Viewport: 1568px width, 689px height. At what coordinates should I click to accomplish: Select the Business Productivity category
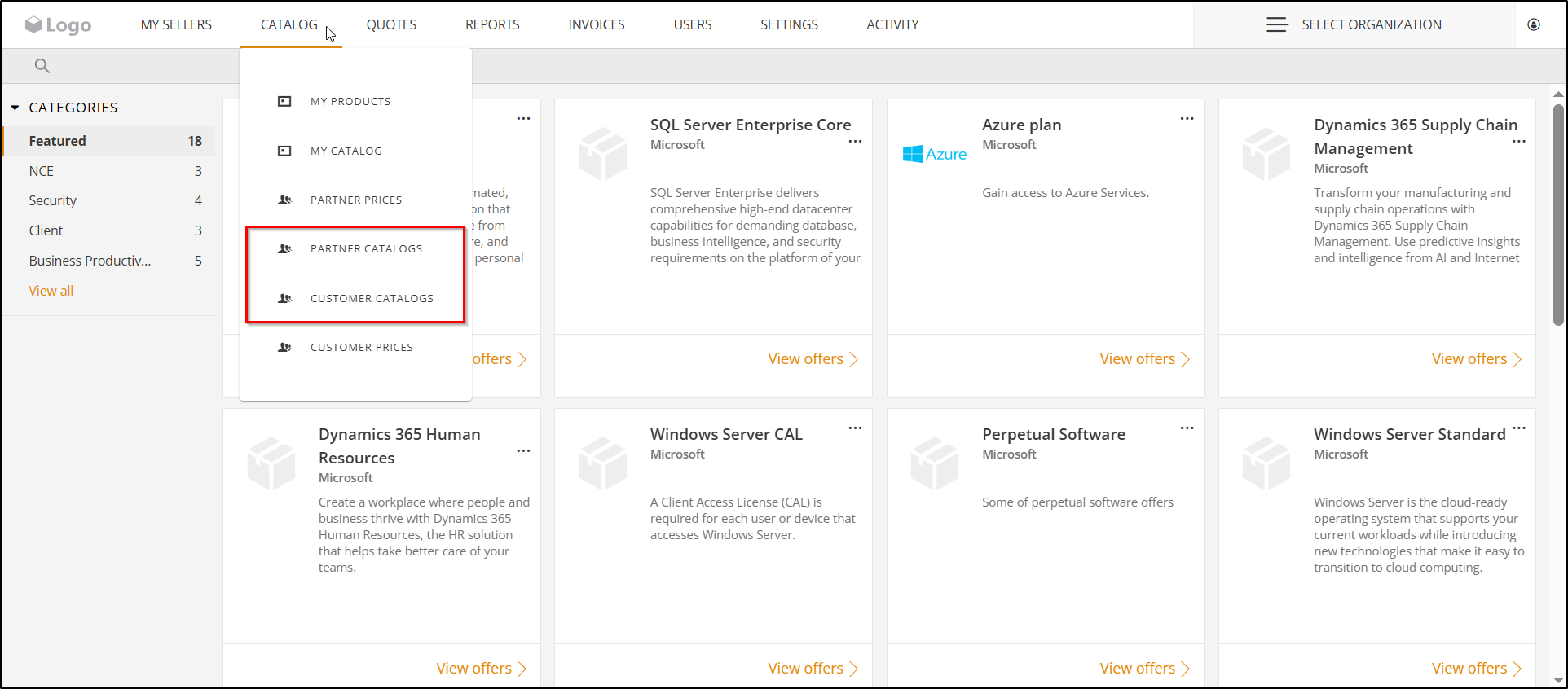pos(109,261)
